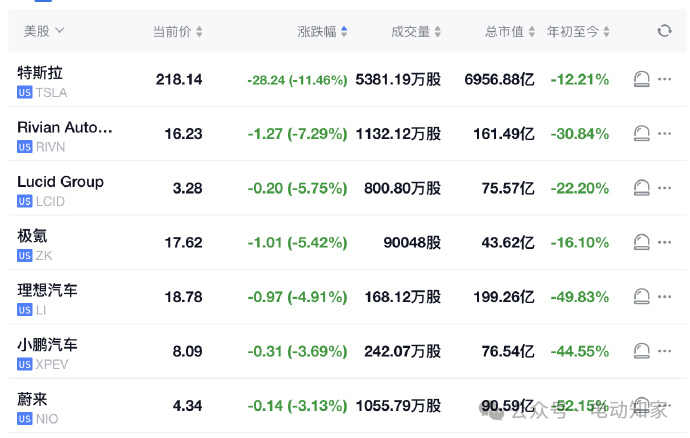Click the US badge beside LCID
690x438 pixels.
25,201
